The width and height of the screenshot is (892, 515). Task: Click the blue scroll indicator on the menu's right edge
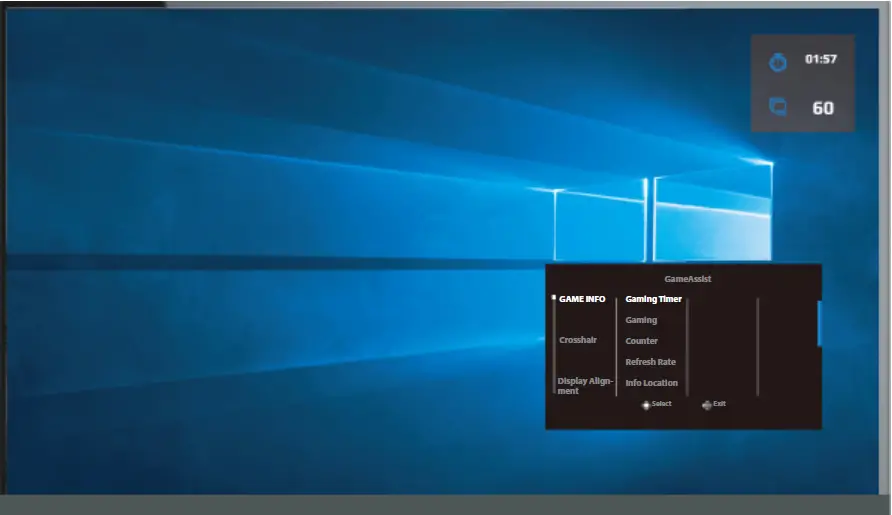click(819, 323)
